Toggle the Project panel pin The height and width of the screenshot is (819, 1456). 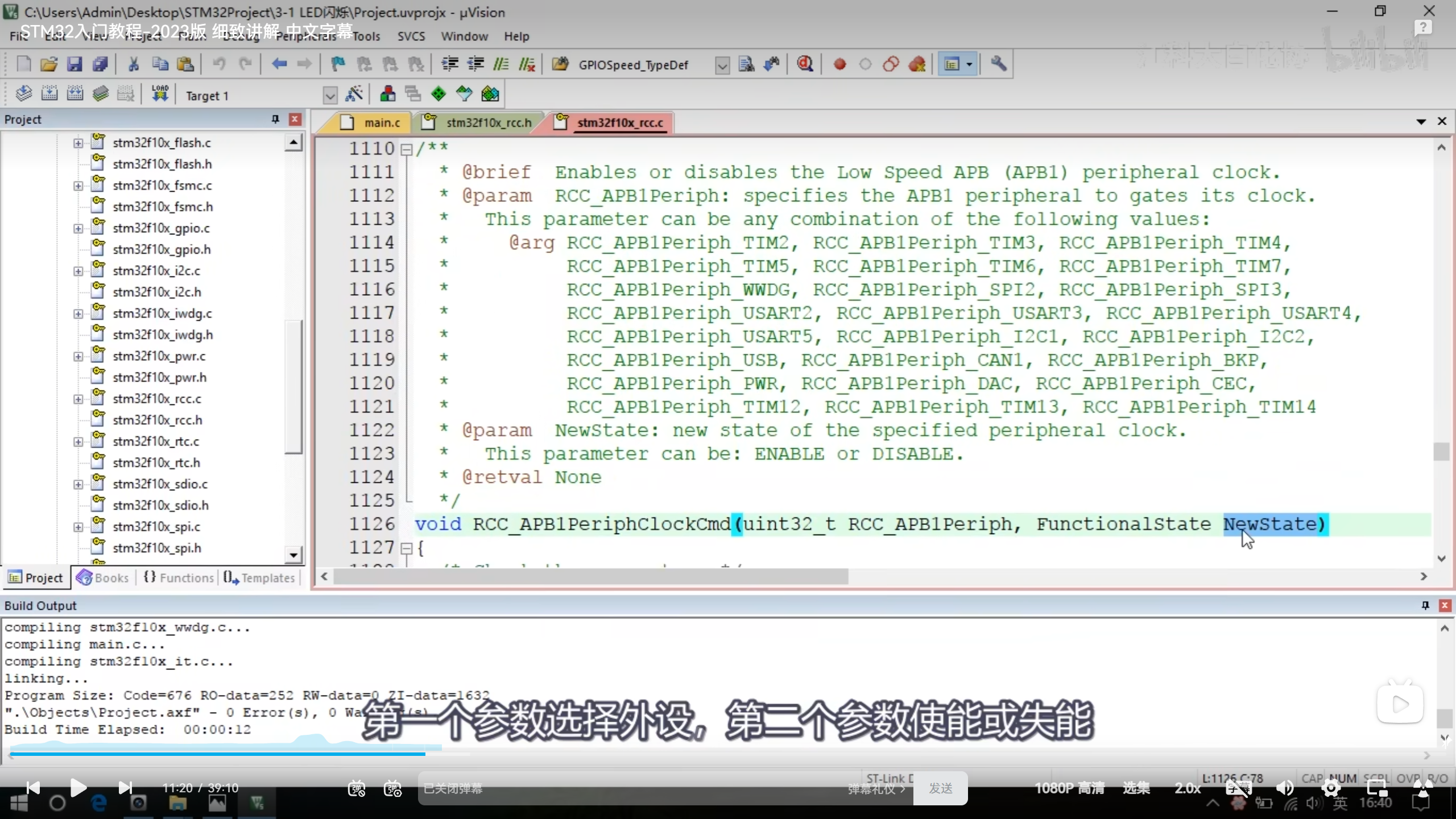click(x=275, y=119)
